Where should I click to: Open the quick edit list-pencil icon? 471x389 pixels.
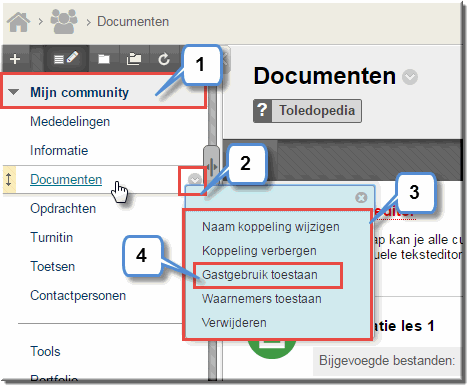tap(66, 58)
